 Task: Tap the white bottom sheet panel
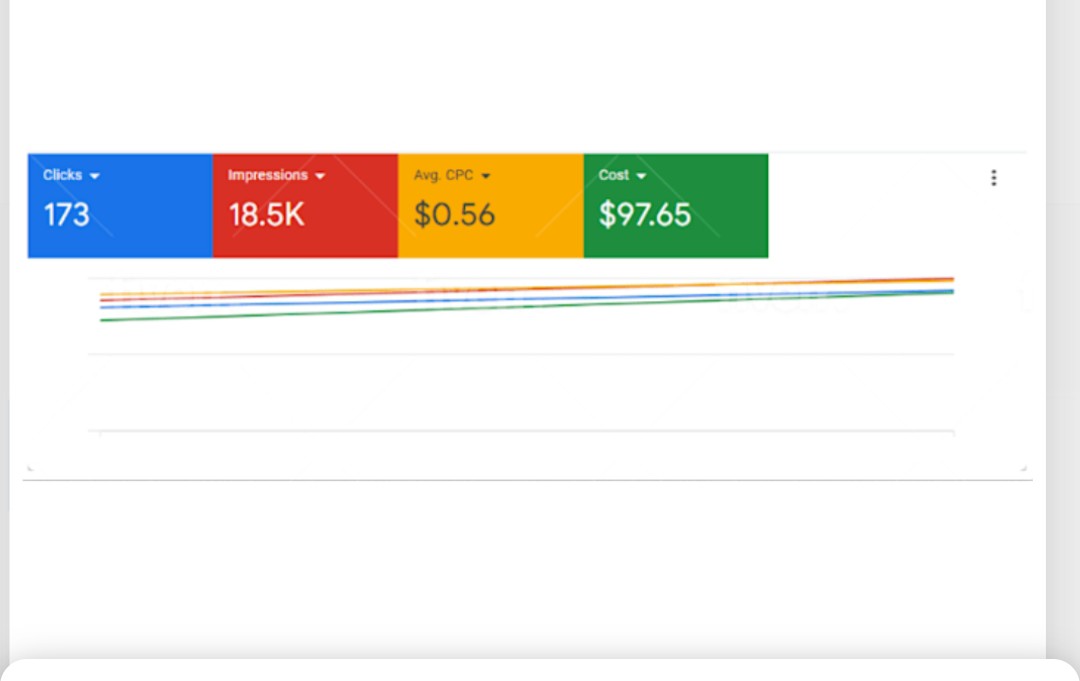pyautogui.click(x=540, y=670)
